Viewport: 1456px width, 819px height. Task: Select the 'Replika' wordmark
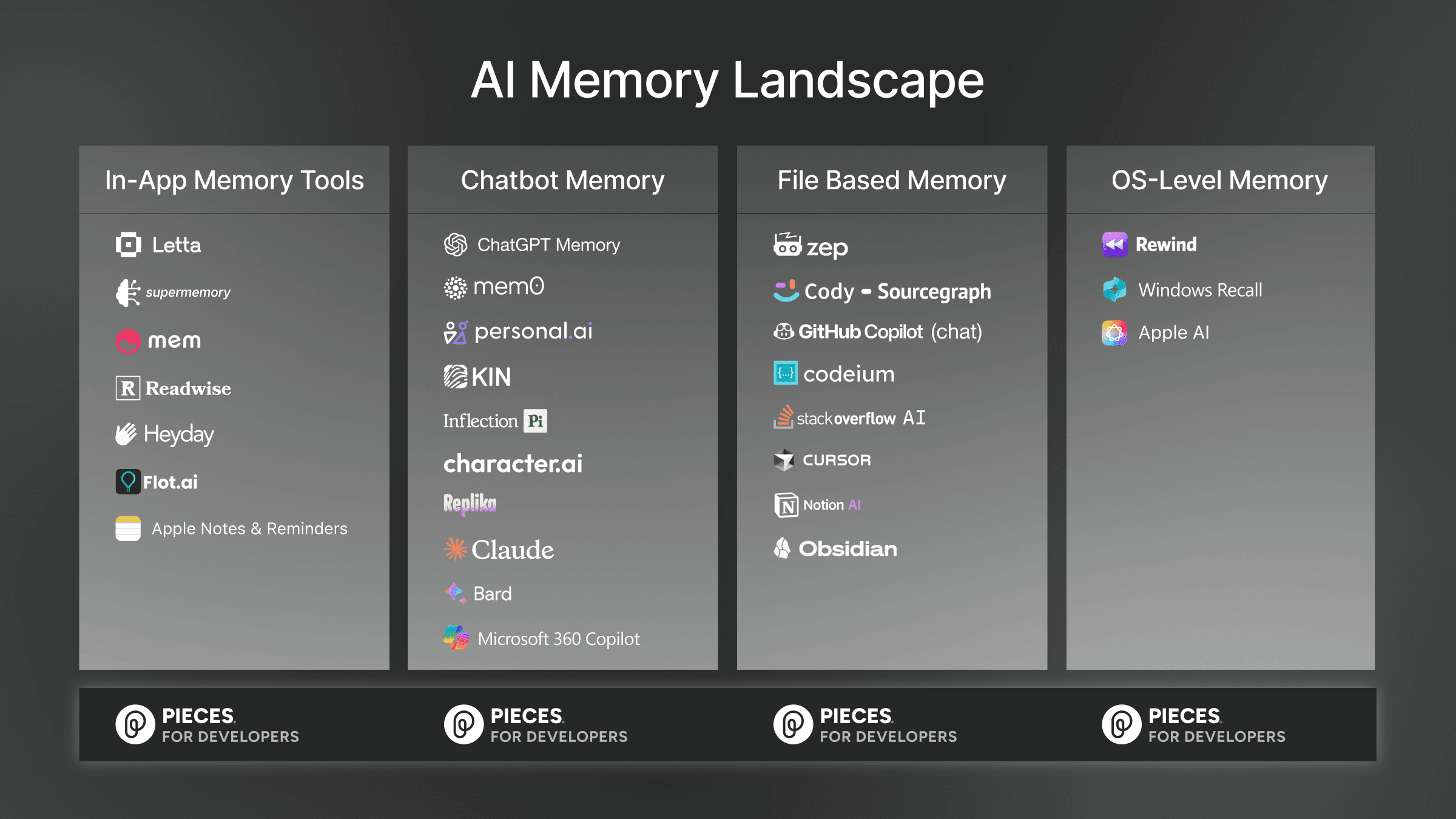(x=470, y=504)
